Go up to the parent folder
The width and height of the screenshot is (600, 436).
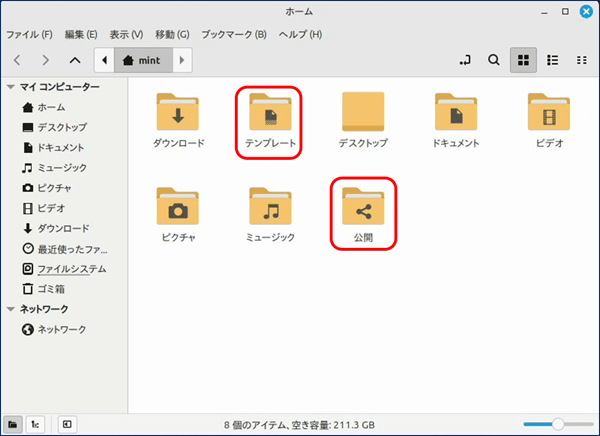pos(75,60)
